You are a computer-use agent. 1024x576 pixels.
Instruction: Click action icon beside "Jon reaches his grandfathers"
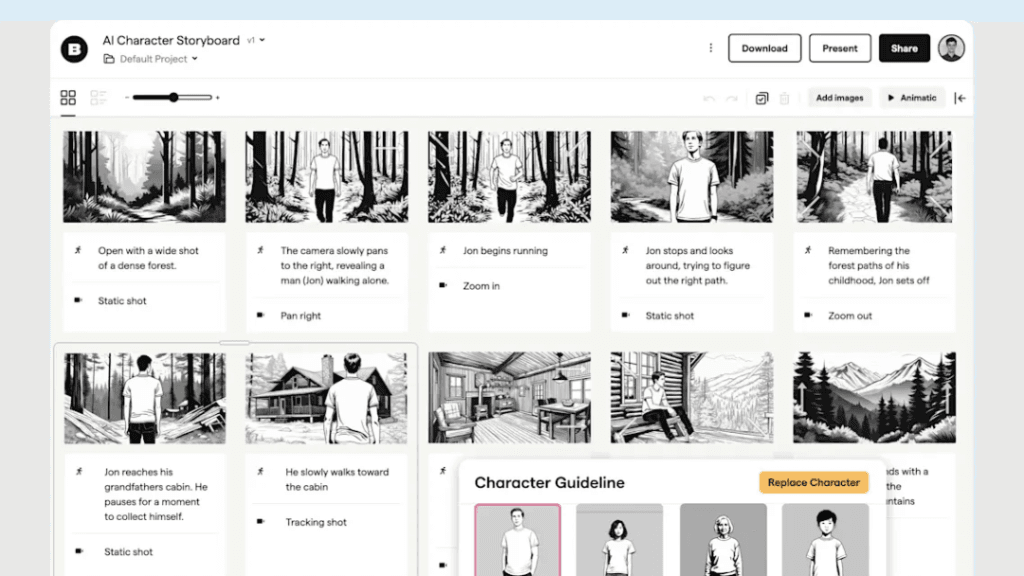79,472
